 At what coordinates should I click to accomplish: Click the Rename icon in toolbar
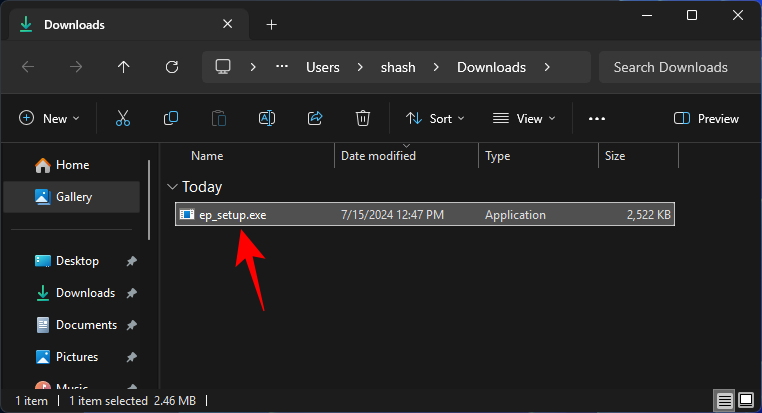coord(267,118)
